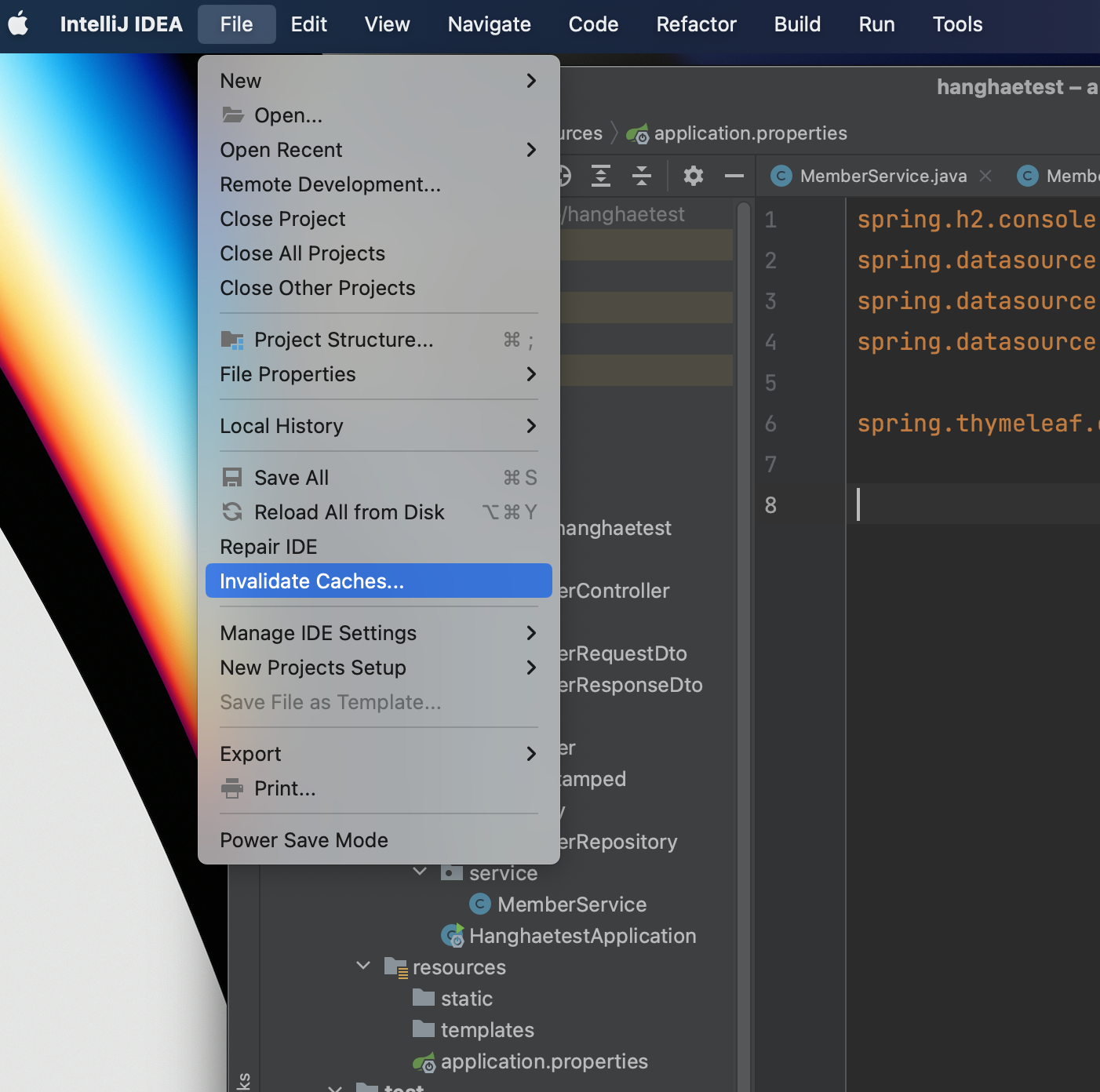Click HanghaetestApplication run class icon
1100x1092 pixels.
pyautogui.click(x=453, y=935)
